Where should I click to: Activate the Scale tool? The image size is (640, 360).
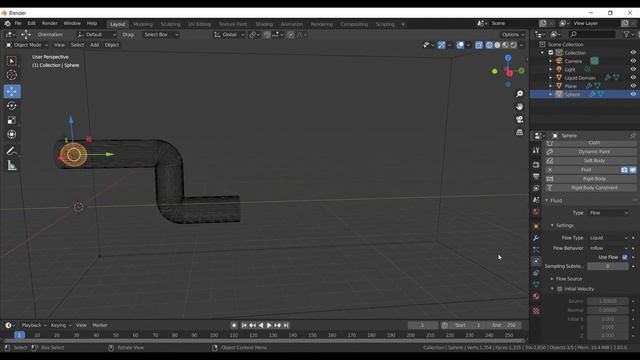(x=11, y=120)
